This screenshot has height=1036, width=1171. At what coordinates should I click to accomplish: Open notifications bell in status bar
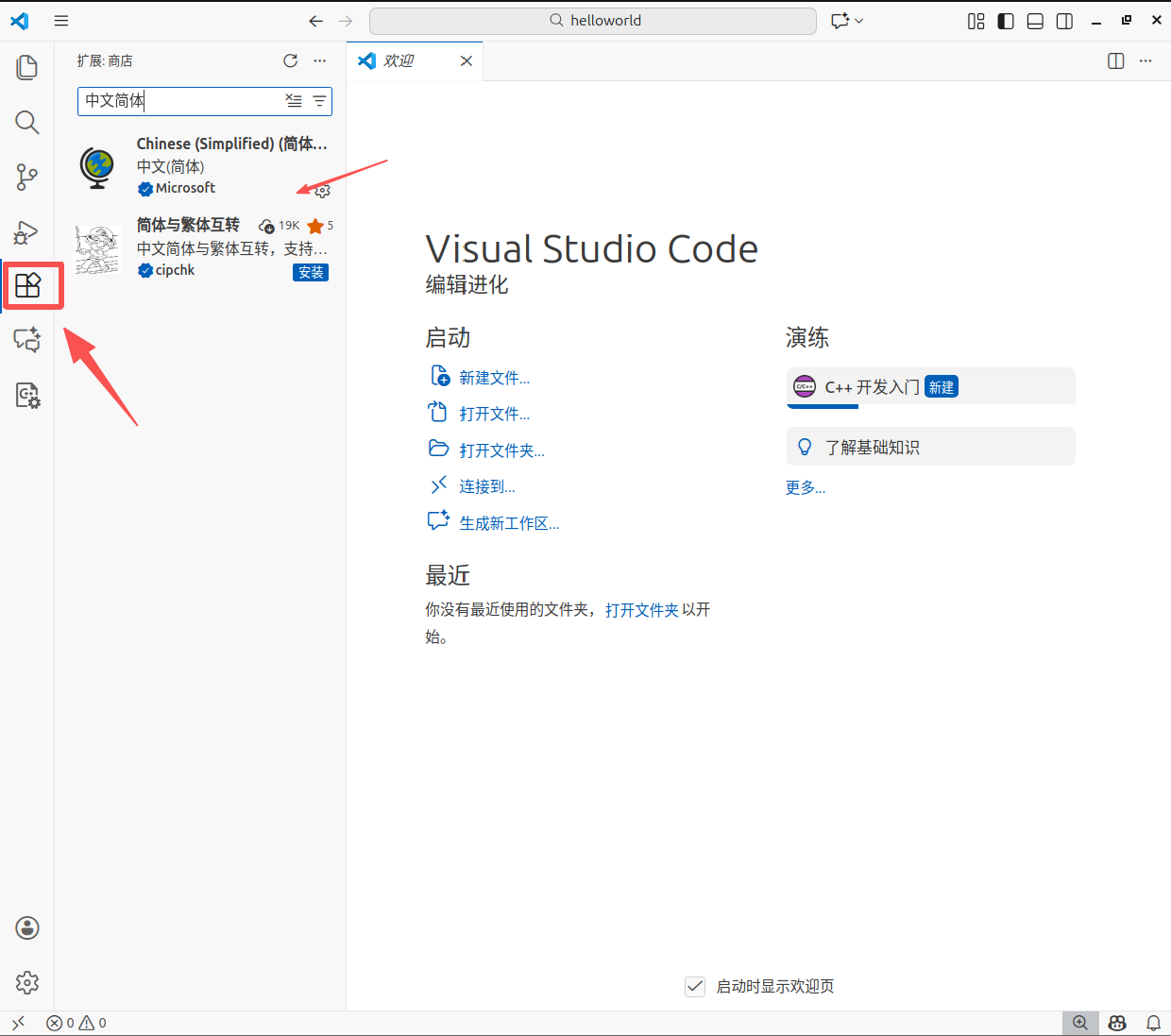click(1153, 1023)
